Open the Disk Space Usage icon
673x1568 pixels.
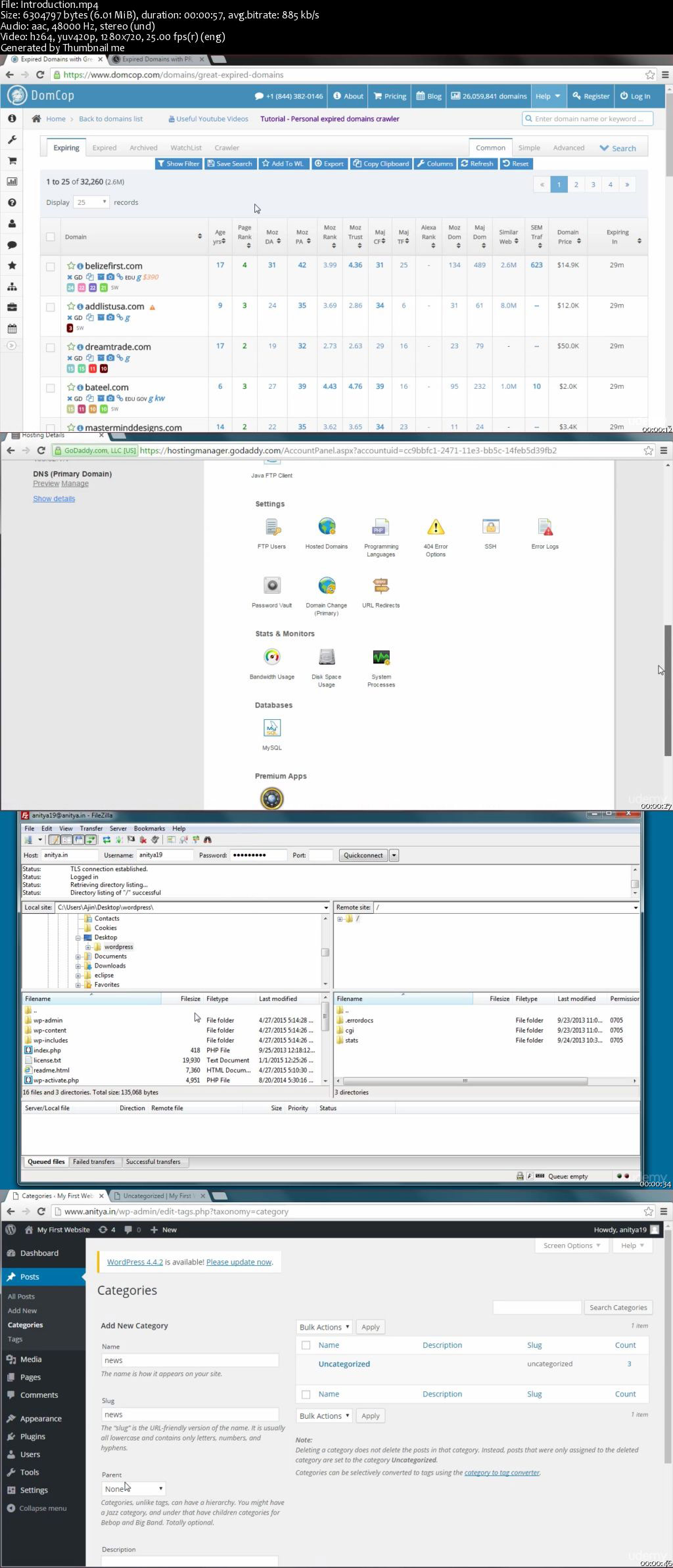(327, 657)
